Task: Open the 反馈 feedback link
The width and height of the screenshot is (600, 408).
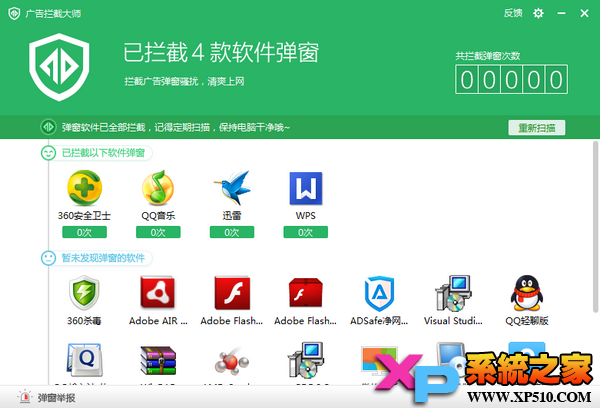Action: pos(513,13)
